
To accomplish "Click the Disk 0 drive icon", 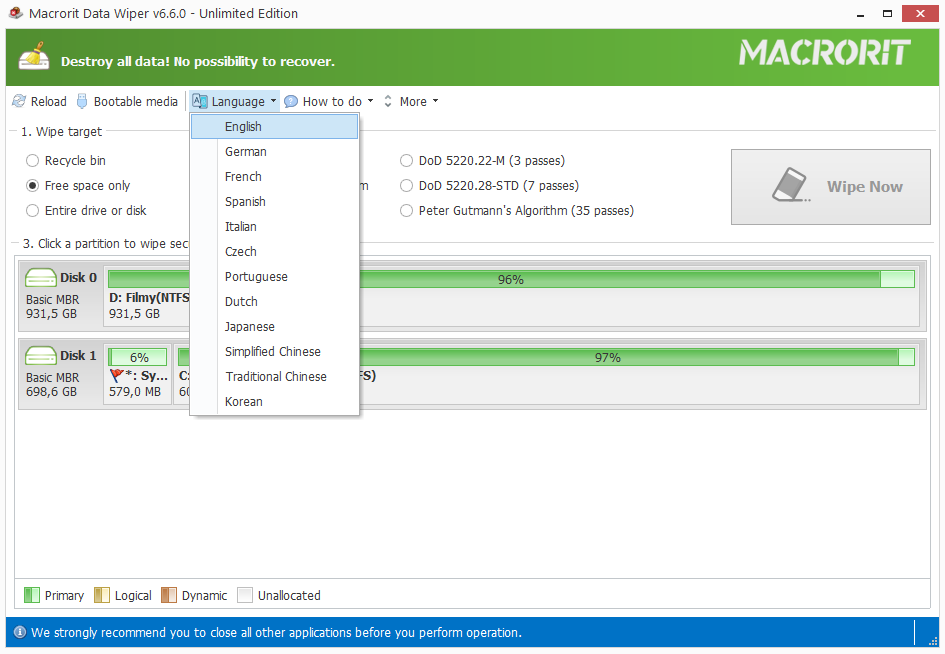I will [x=41, y=278].
